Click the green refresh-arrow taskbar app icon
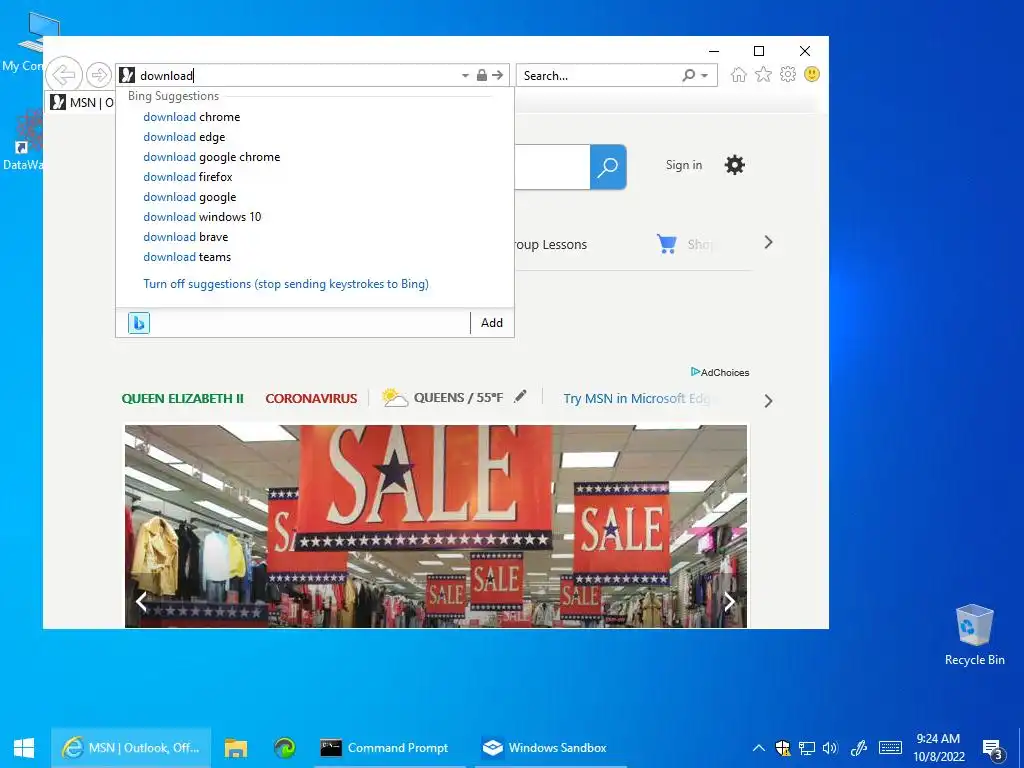1024x768 pixels. click(x=285, y=748)
